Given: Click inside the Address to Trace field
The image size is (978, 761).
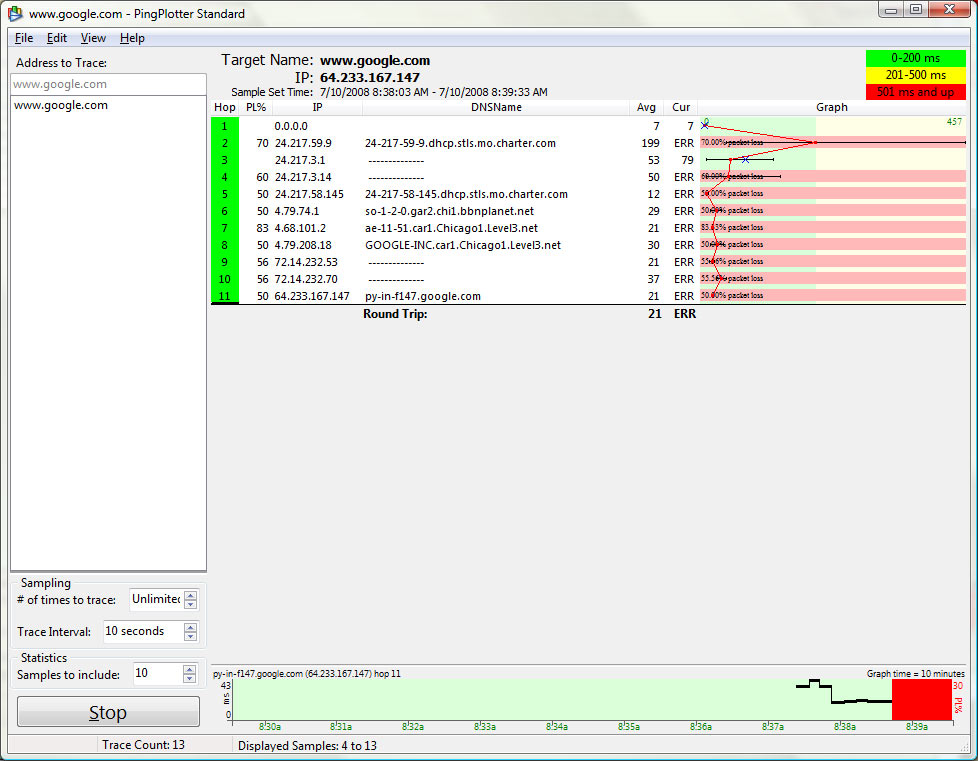Looking at the screenshot, I should [107, 84].
